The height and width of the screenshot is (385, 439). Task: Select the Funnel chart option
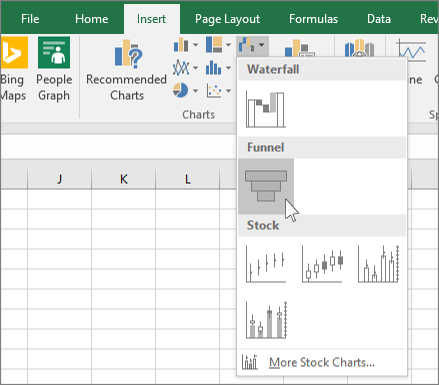click(266, 186)
